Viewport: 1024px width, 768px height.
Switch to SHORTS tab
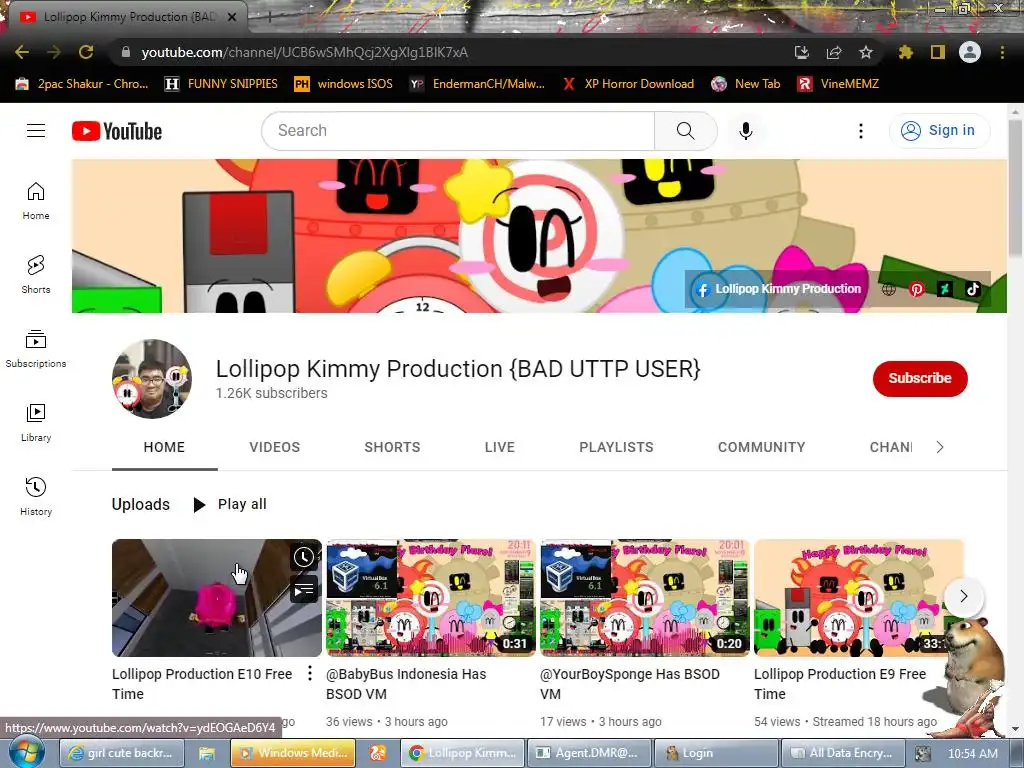(x=392, y=447)
